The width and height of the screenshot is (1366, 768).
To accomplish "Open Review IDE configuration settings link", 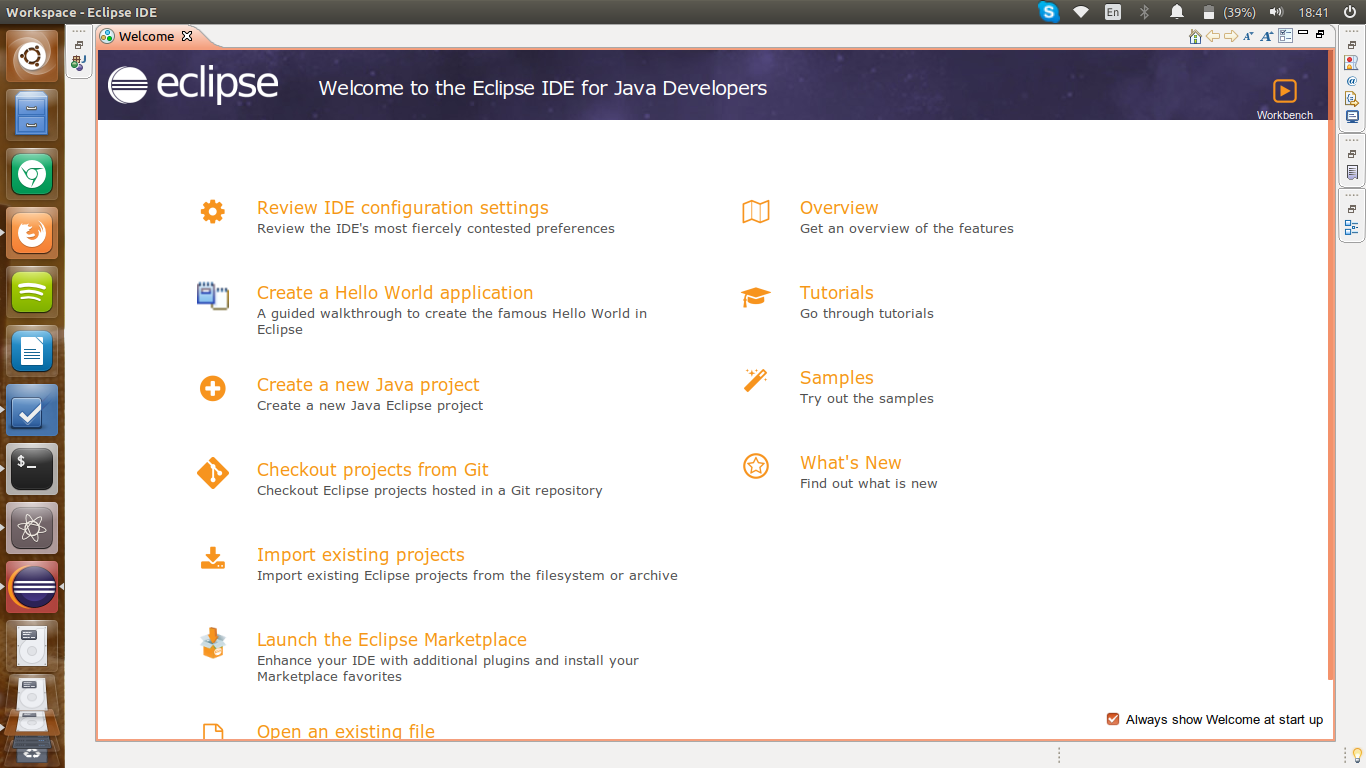I will coord(403,208).
